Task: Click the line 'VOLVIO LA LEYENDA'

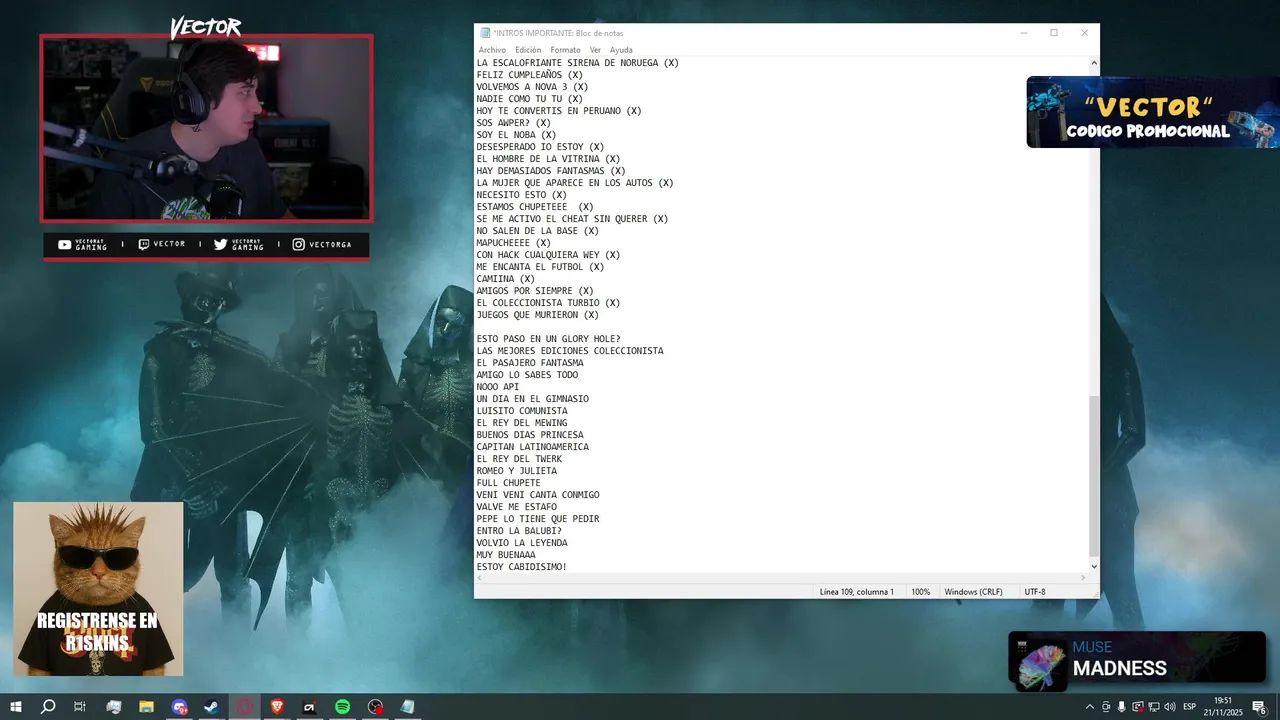Action: [522, 543]
